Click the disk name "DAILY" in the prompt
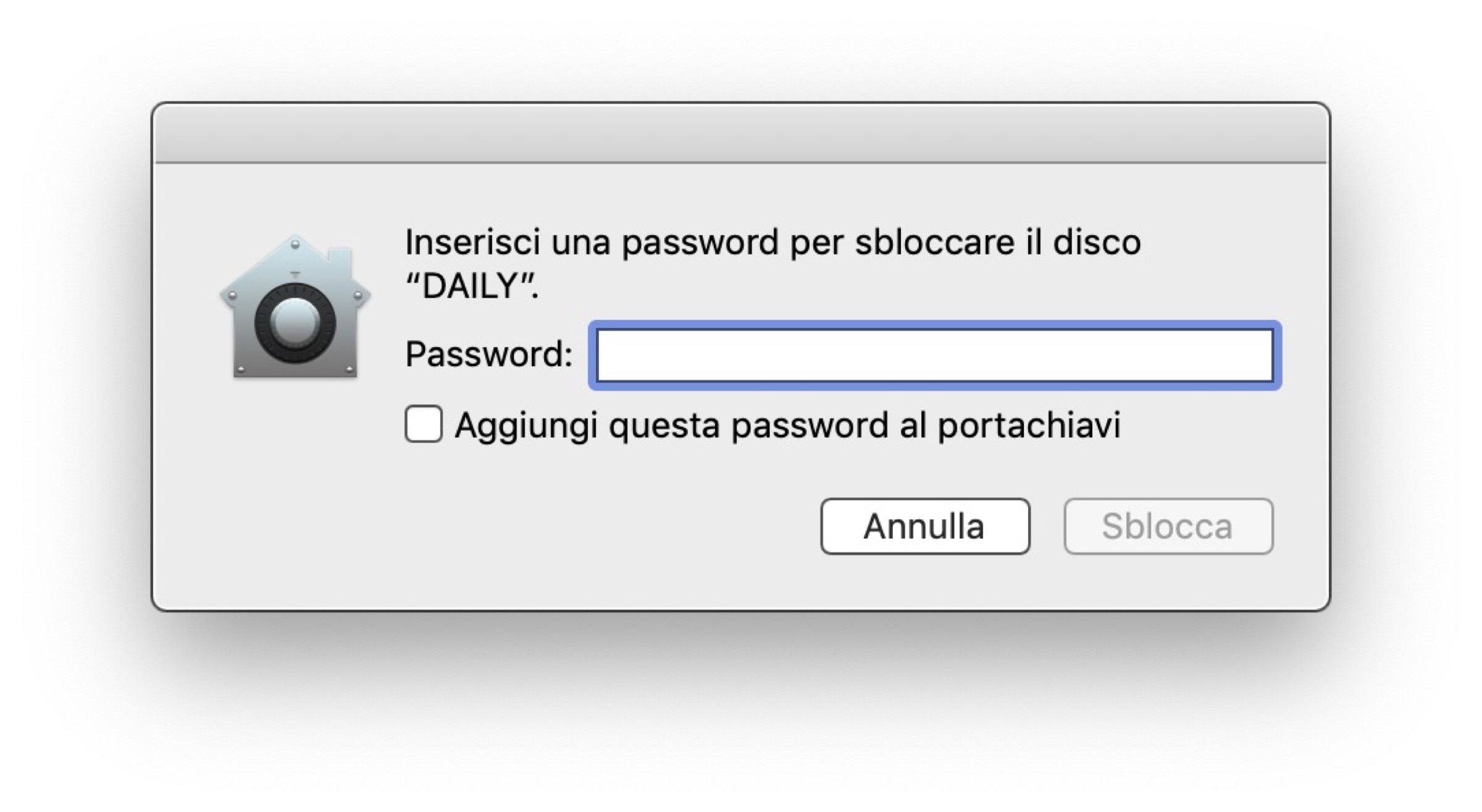 [x=471, y=287]
